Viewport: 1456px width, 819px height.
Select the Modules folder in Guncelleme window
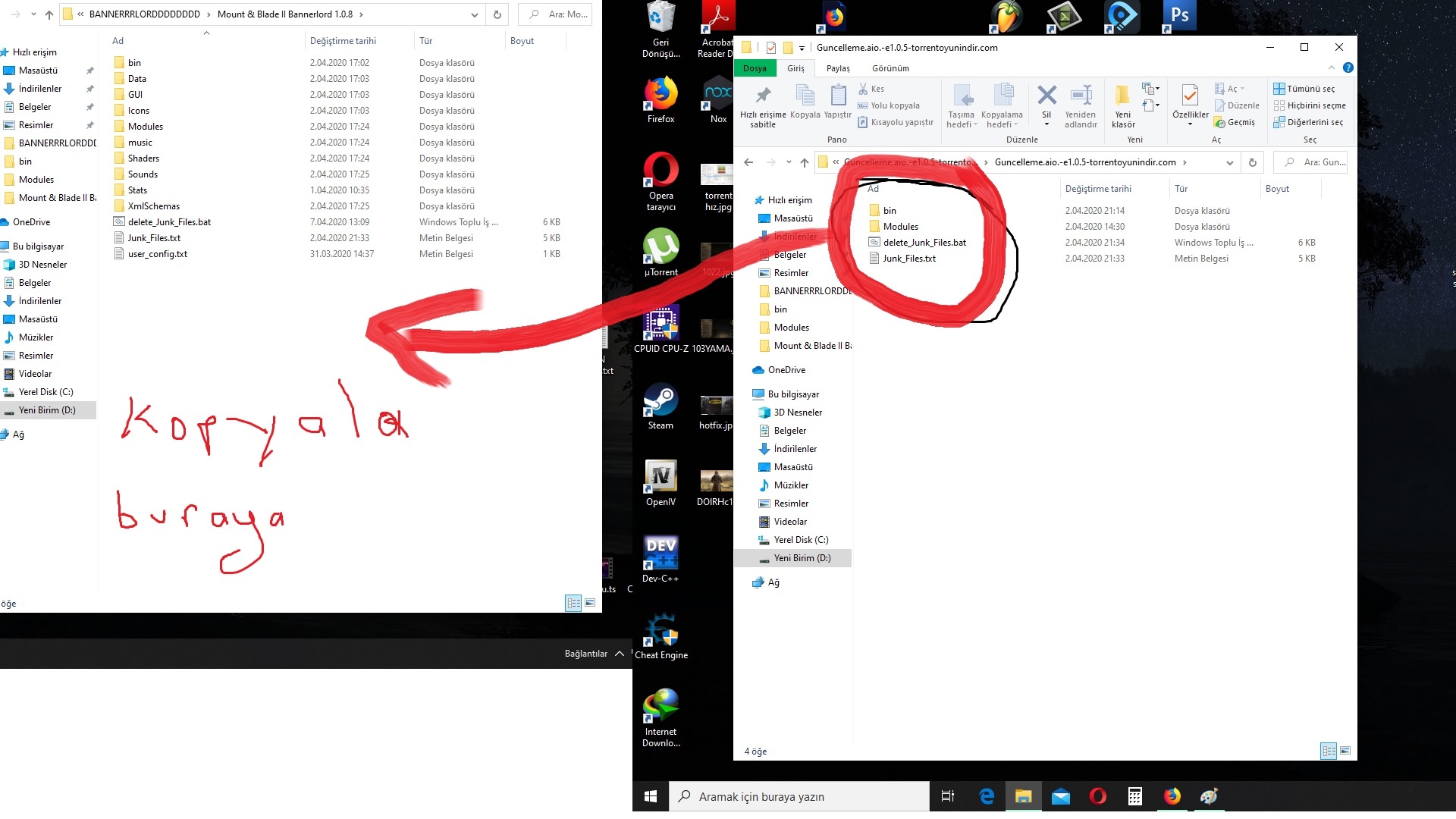(901, 227)
